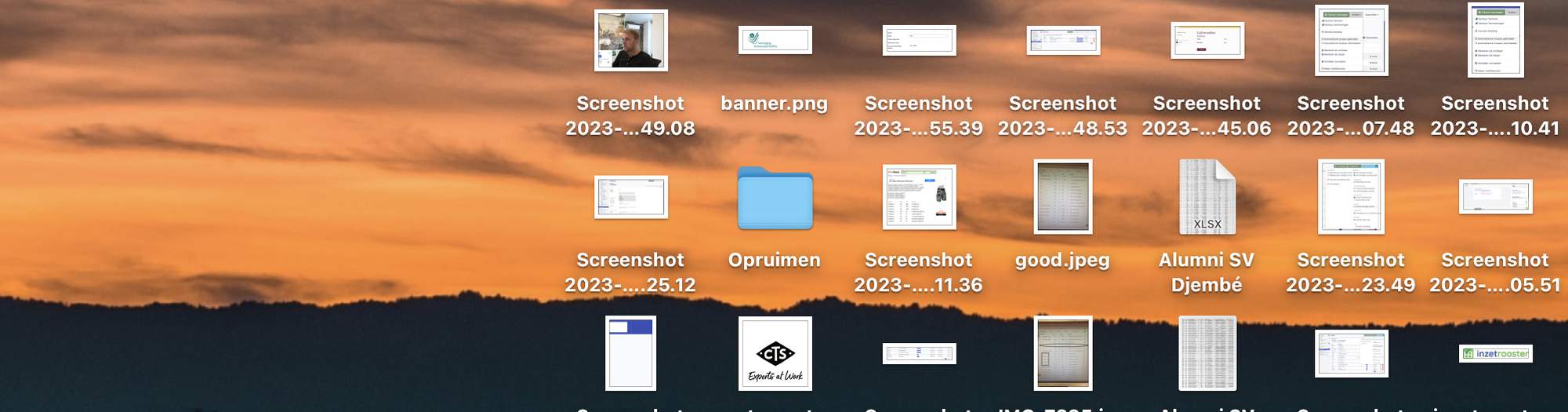Click the spreadsheet preview below Alumni SV Djembé

tap(1207, 353)
